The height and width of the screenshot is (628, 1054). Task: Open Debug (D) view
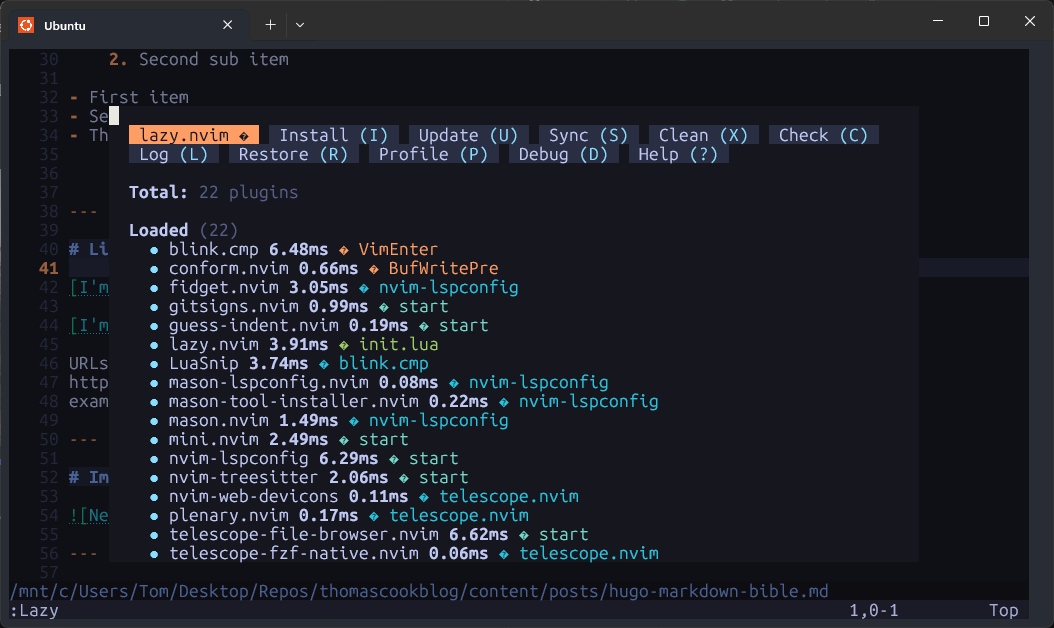(x=563, y=154)
